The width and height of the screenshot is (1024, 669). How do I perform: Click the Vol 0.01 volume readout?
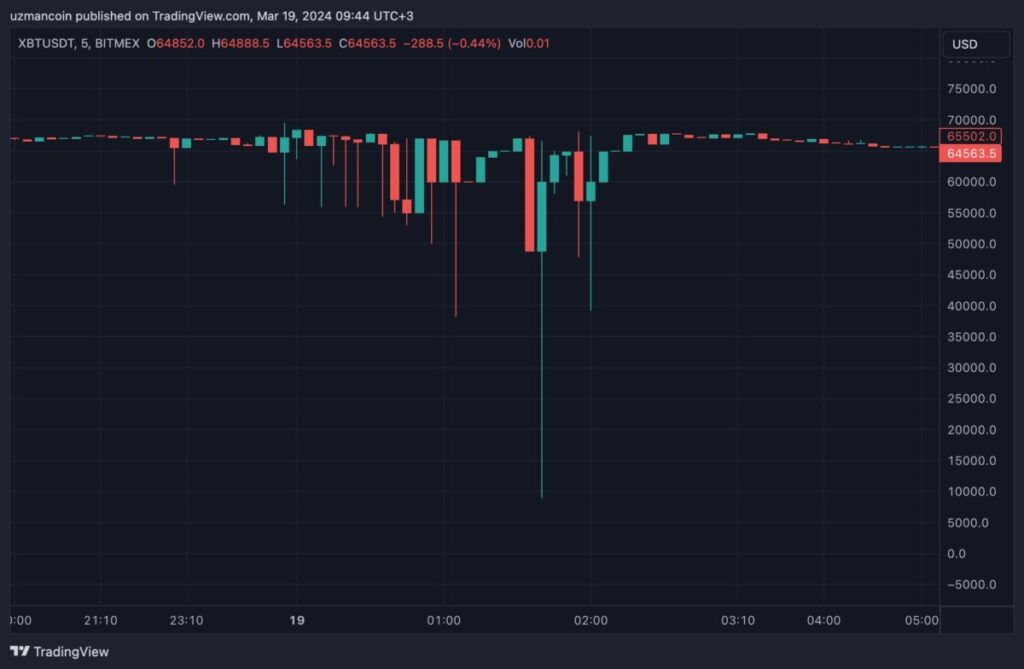pyautogui.click(x=529, y=43)
